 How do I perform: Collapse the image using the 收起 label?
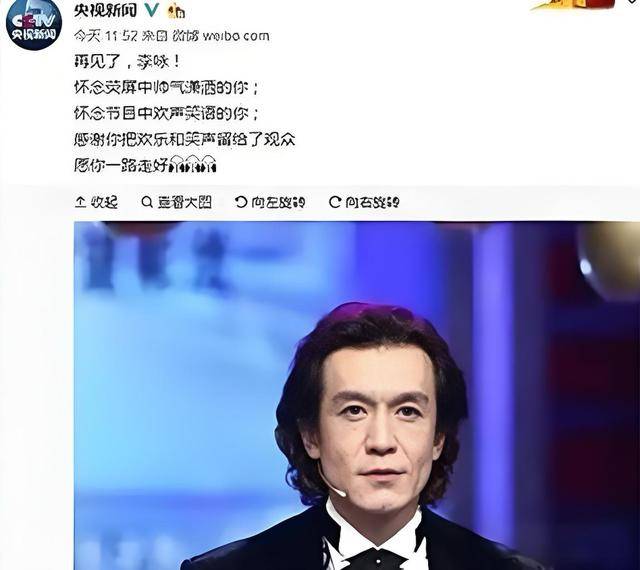[104, 202]
